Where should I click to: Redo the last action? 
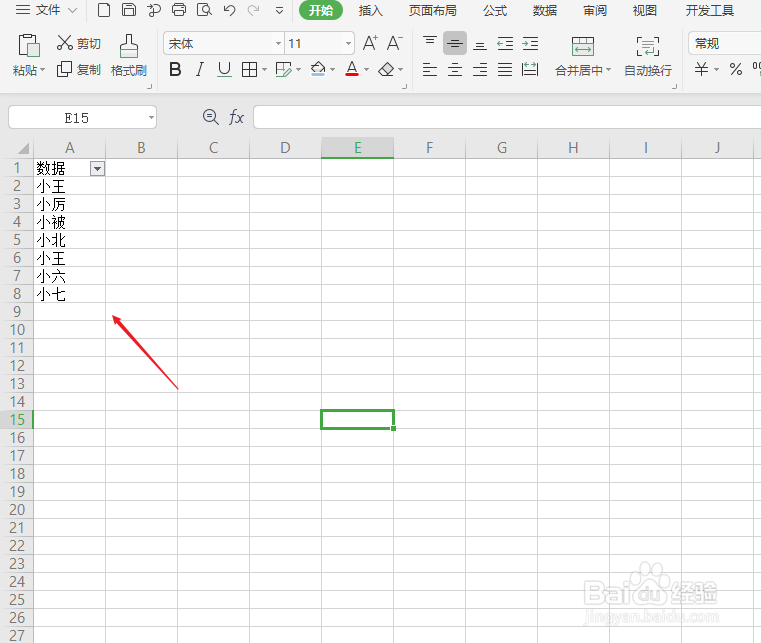click(x=253, y=10)
